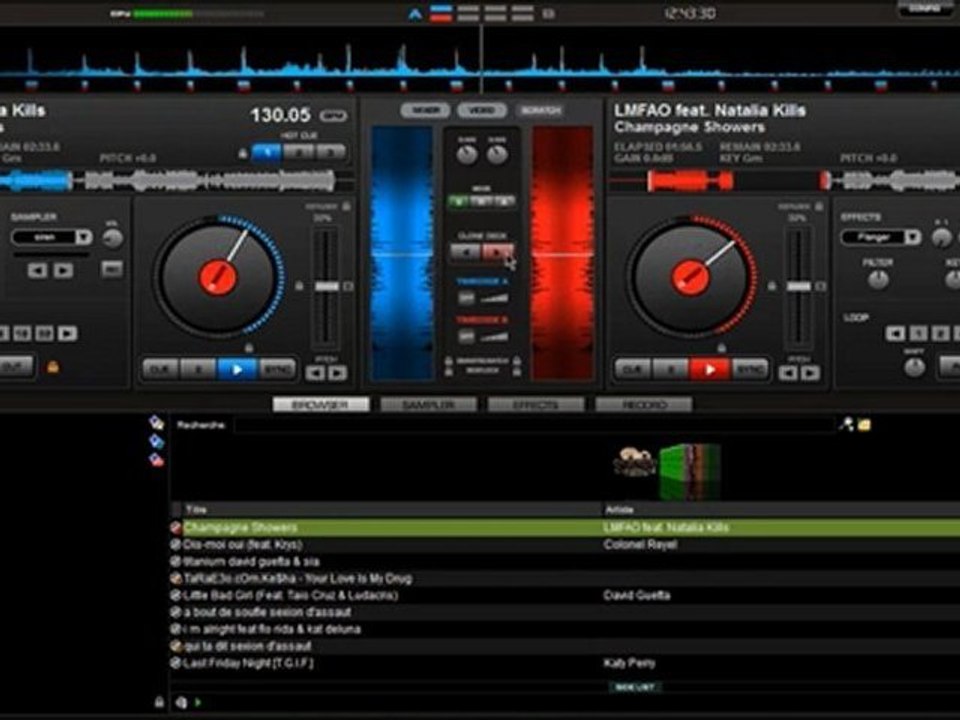Viewport: 960px width, 720px height.
Task: Open the Browser tab
Action: coord(321,405)
